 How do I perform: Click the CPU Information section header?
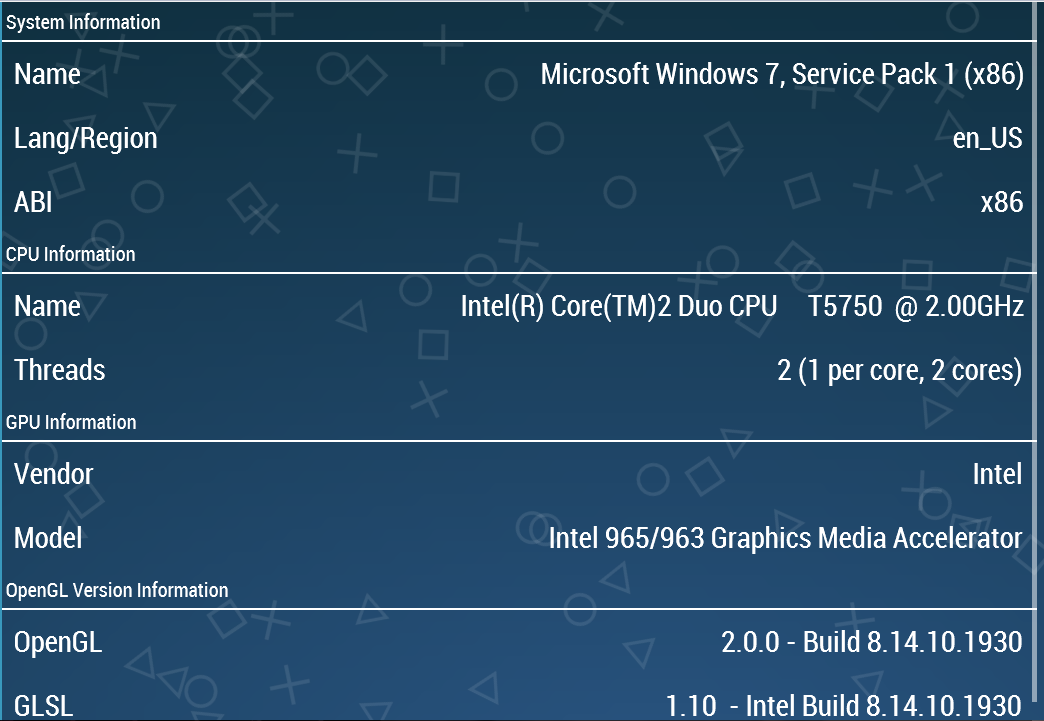click(x=71, y=254)
